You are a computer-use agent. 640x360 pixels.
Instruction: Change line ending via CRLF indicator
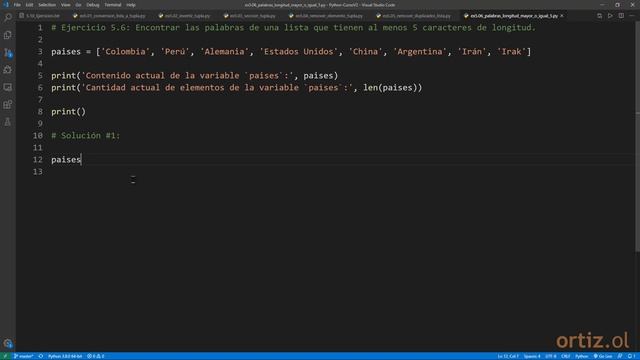[x=565, y=356]
